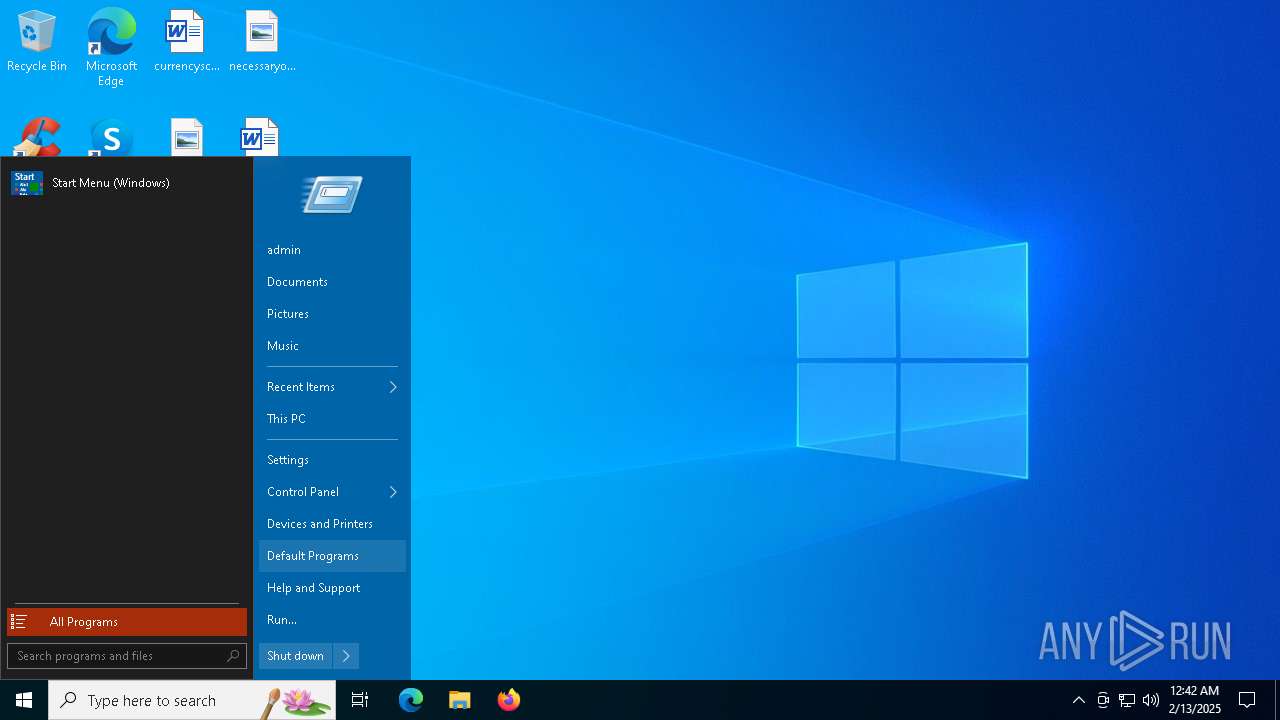Screen dimensions: 1280x720
Task: Expand shut down options arrow
Action: pos(346,656)
